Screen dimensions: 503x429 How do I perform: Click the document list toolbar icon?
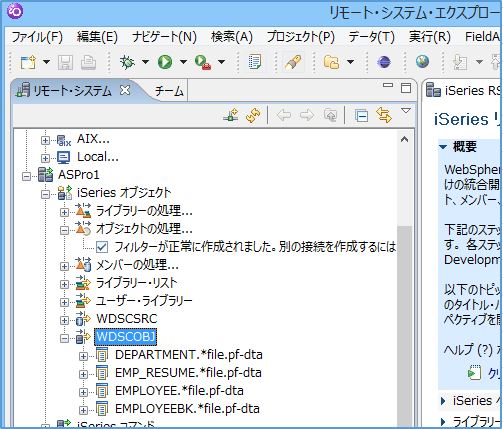click(255, 62)
